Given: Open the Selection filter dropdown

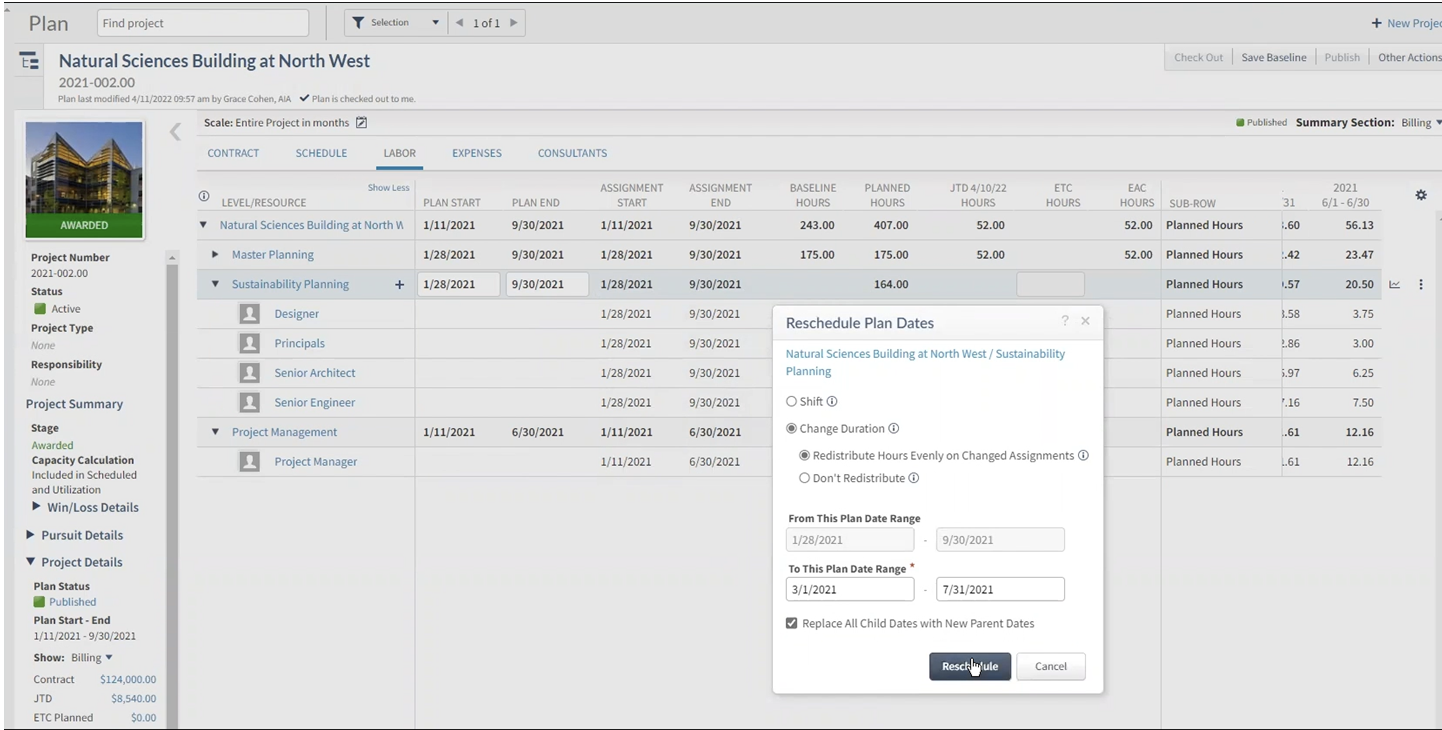Looking at the screenshot, I should [x=435, y=22].
